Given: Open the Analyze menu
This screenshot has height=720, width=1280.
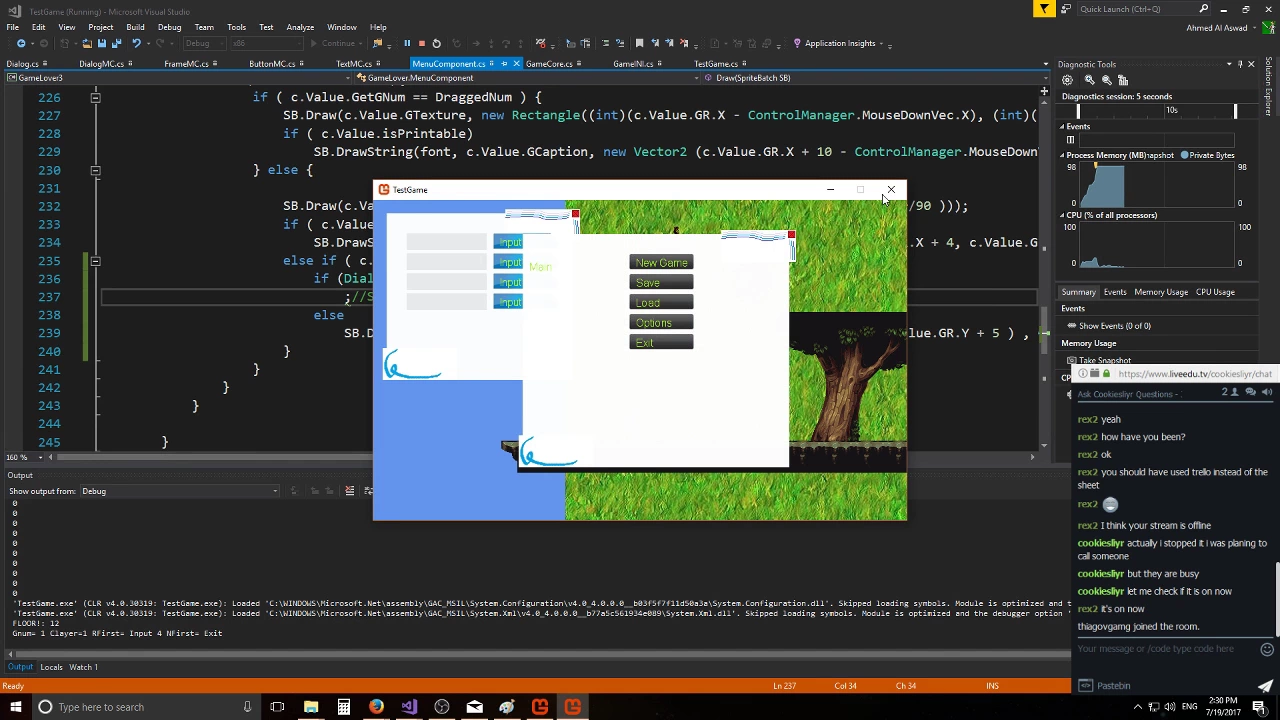Looking at the screenshot, I should click(x=300, y=27).
